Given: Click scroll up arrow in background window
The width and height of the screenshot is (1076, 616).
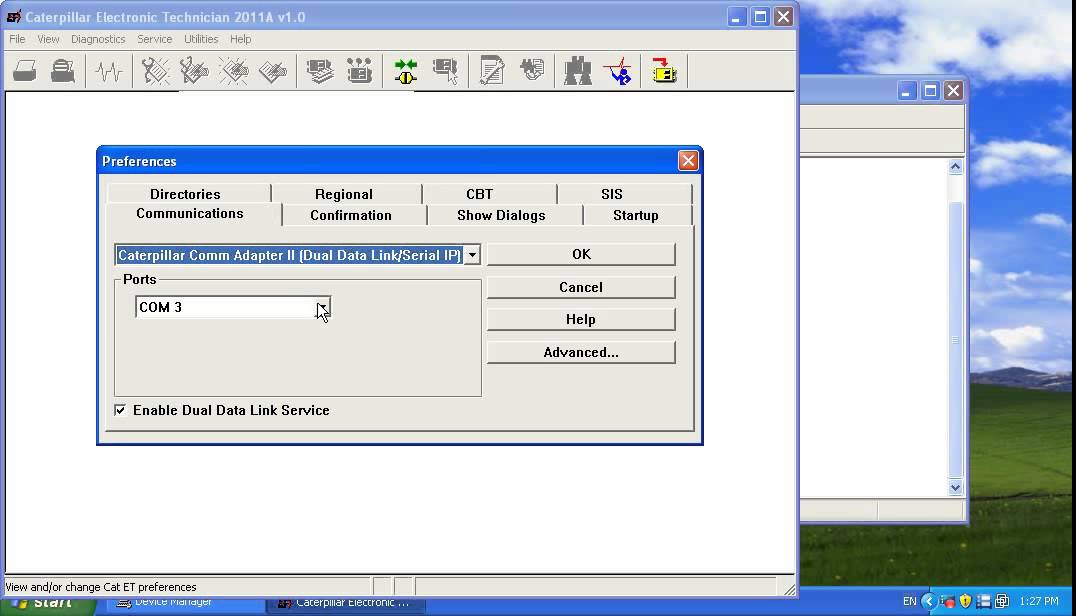Looking at the screenshot, I should click(x=955, y=167).
